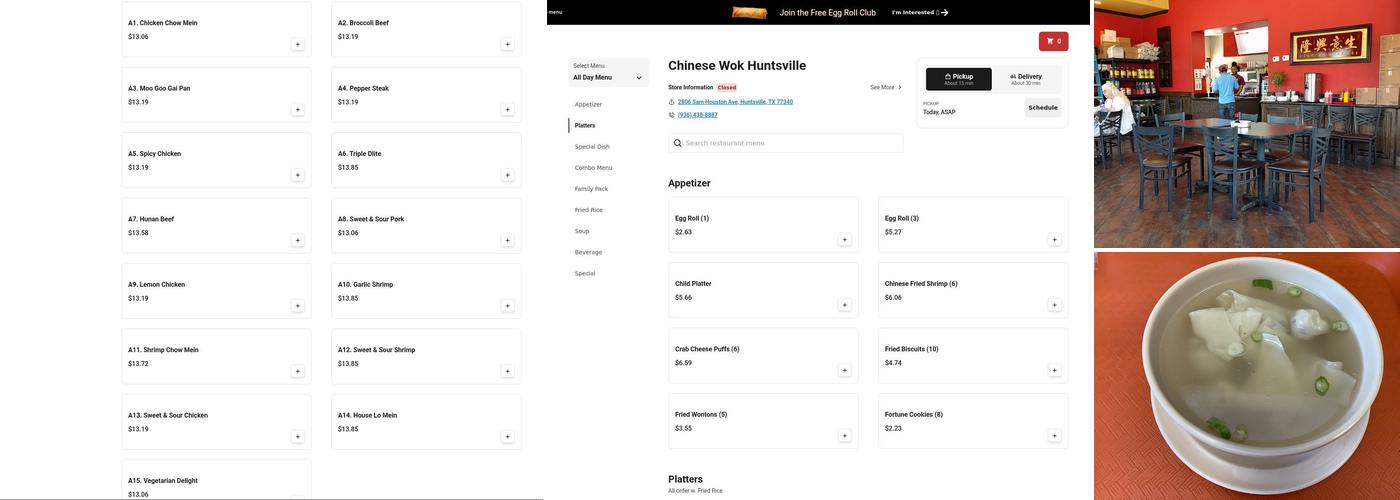Add Egg Roll (1) using plus icon
1400x500 pixels.
click(844, 240)
